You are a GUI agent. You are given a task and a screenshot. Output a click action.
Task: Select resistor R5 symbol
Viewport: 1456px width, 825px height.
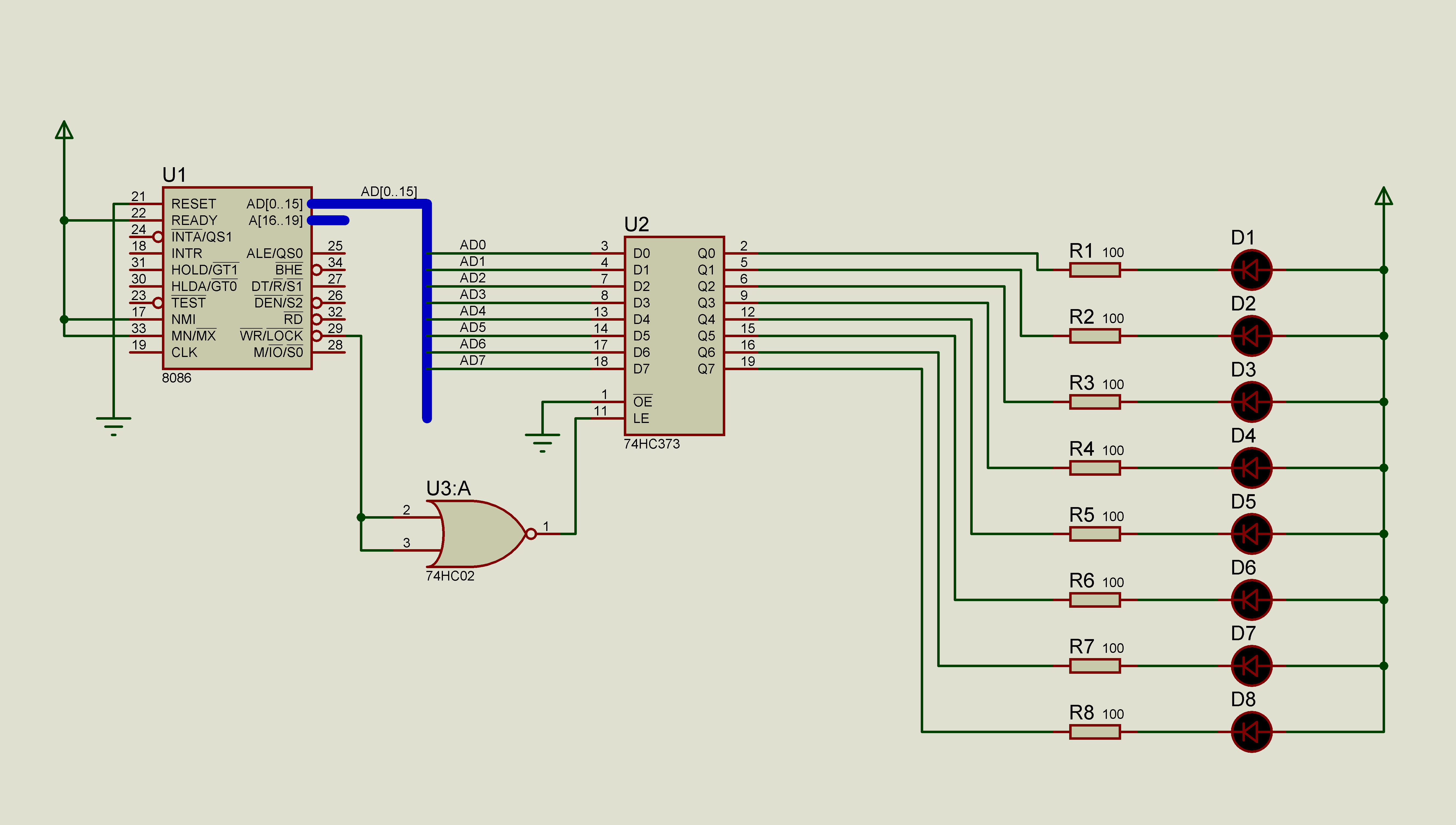tap(1095, 534)
